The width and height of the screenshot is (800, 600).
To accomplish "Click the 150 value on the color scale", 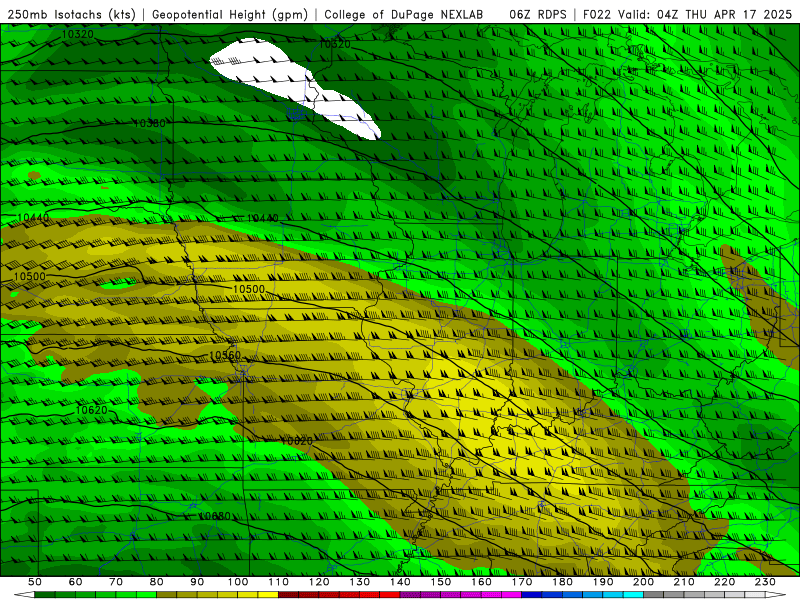I will (x=441, y=582).
